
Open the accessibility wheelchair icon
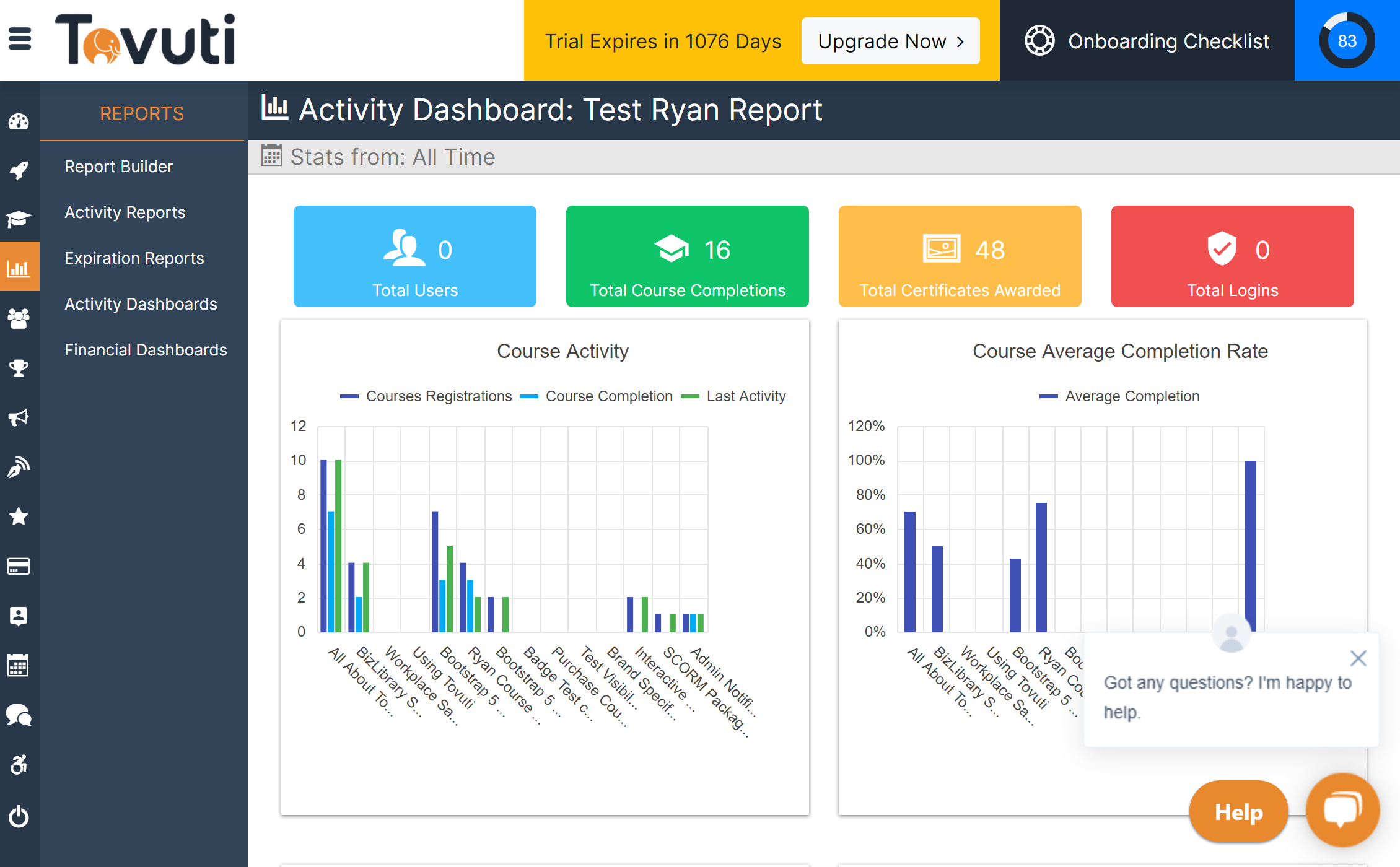(19, 765)
